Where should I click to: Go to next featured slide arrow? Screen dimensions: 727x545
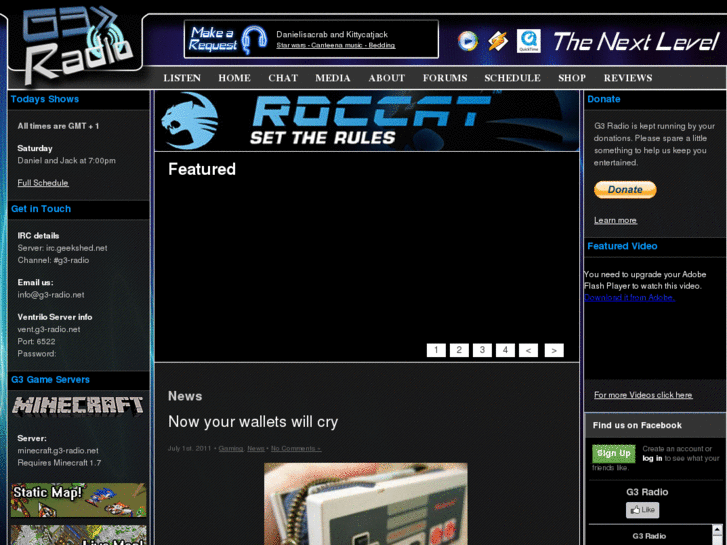[554, 350]
